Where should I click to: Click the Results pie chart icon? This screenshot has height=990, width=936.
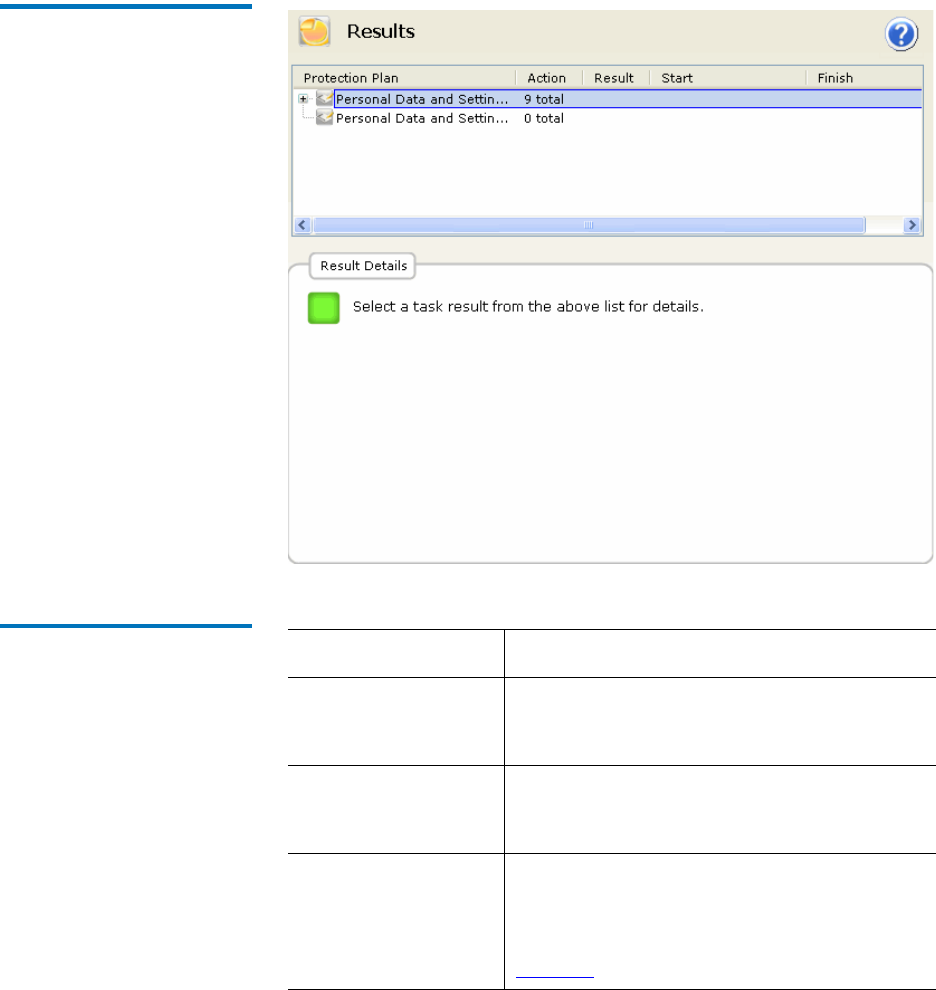[314, 32]
